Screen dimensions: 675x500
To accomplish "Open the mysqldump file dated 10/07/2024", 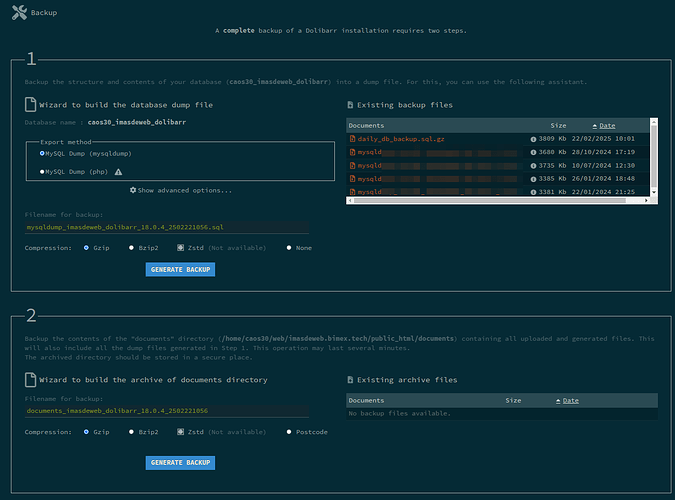I will point(437,166).
